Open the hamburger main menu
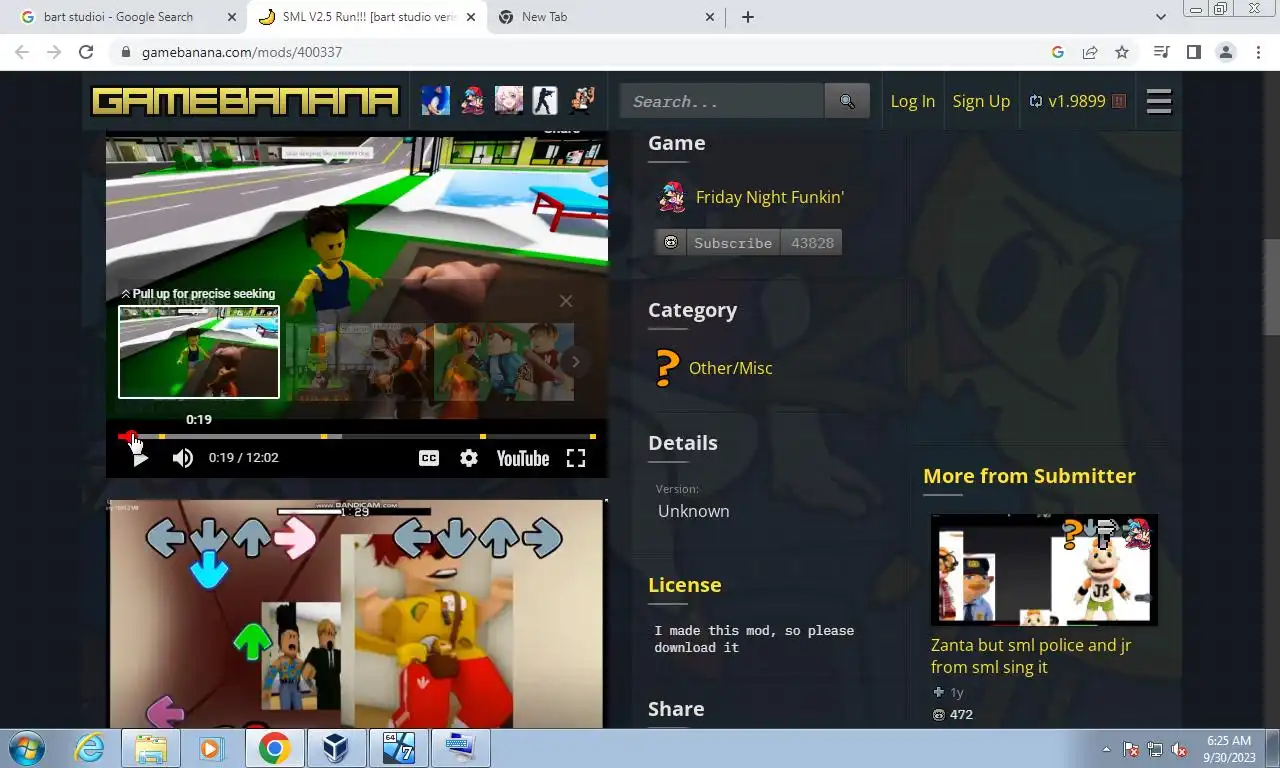Screen dimensions: 1280x768 [x=1159, y=101]
